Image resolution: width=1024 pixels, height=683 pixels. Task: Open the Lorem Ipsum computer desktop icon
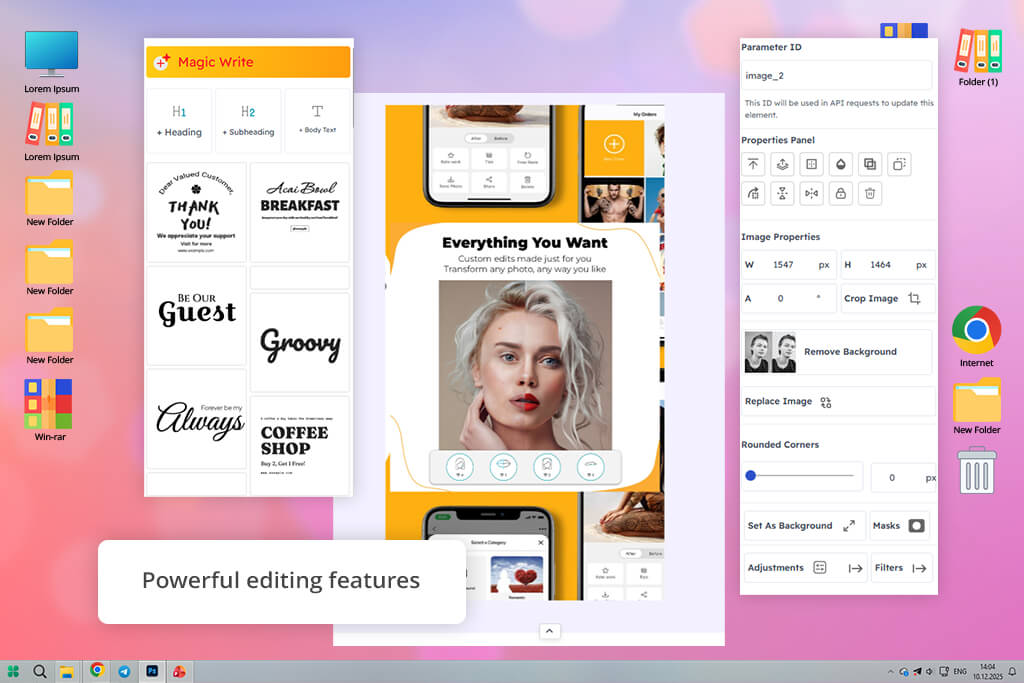click(x=52, y=62)
